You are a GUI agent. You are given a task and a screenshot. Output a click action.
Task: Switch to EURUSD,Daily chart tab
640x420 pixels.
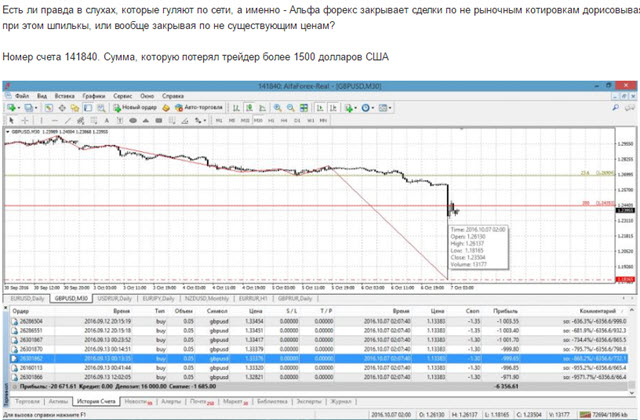point(27,298)
